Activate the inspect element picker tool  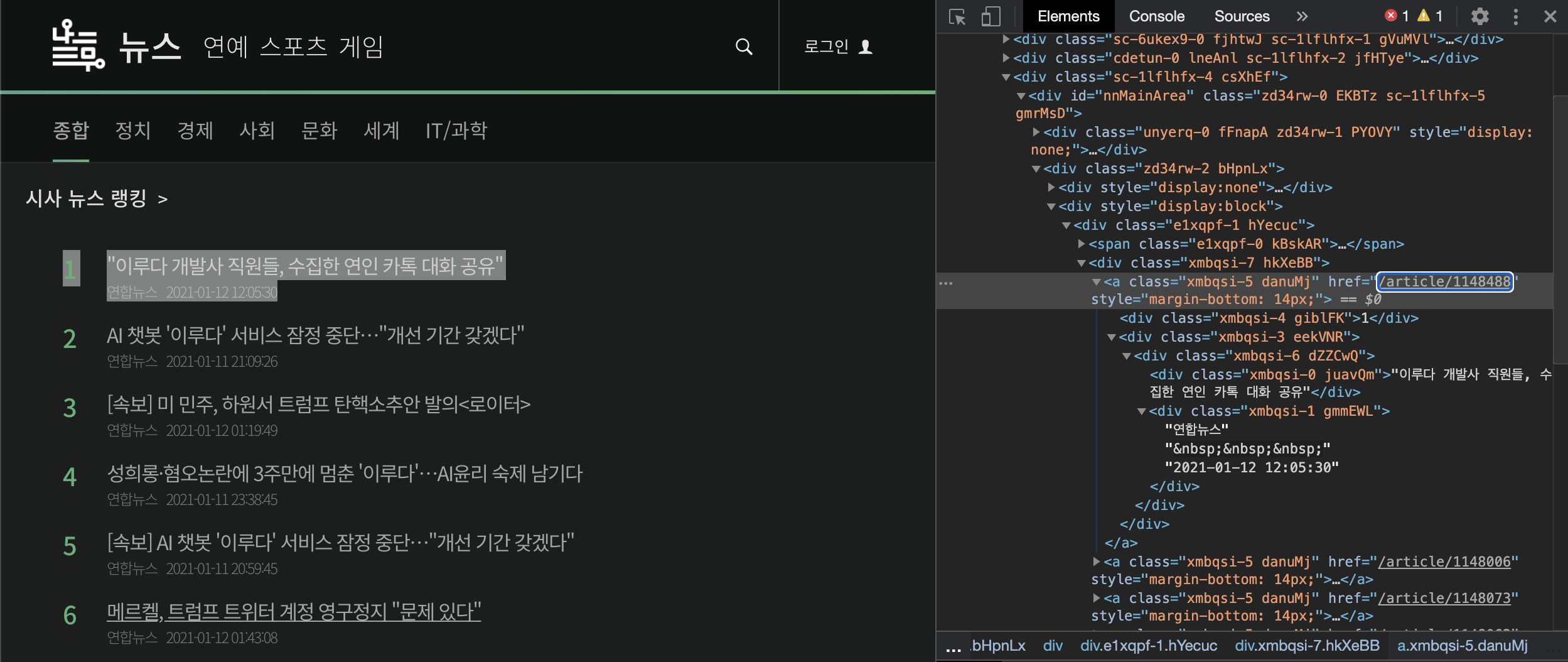(x=957, y=17)
